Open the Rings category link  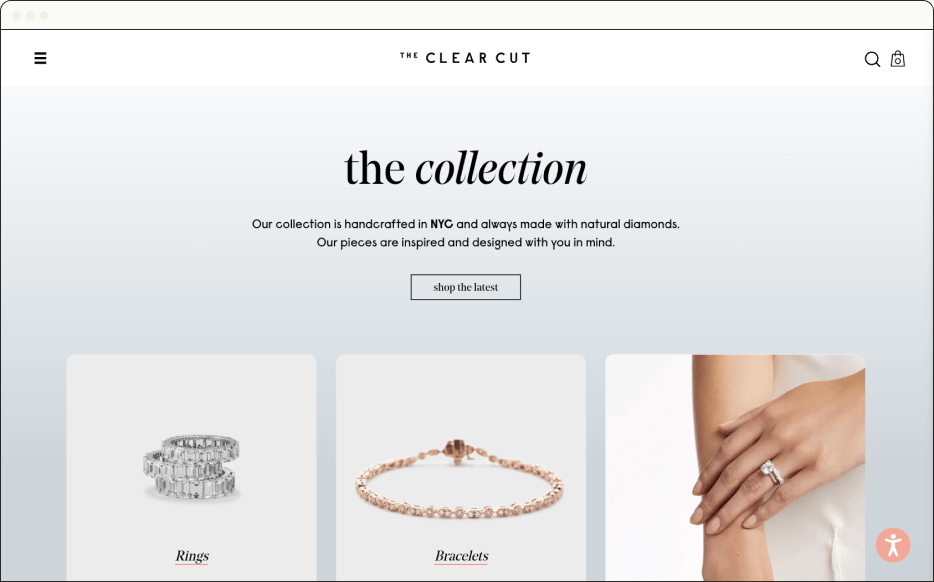[192, 556]
